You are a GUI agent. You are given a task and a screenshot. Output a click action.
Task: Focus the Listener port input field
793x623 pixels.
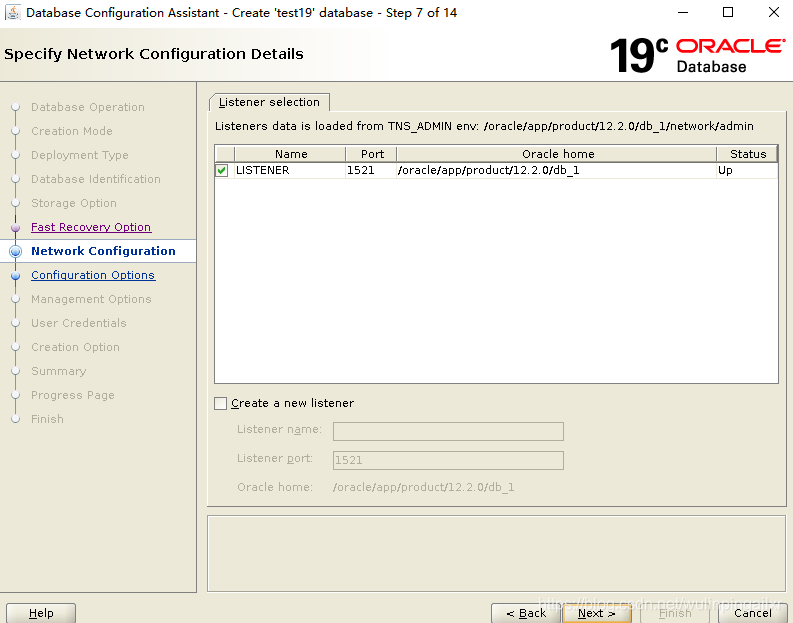(x=448, y=460)
